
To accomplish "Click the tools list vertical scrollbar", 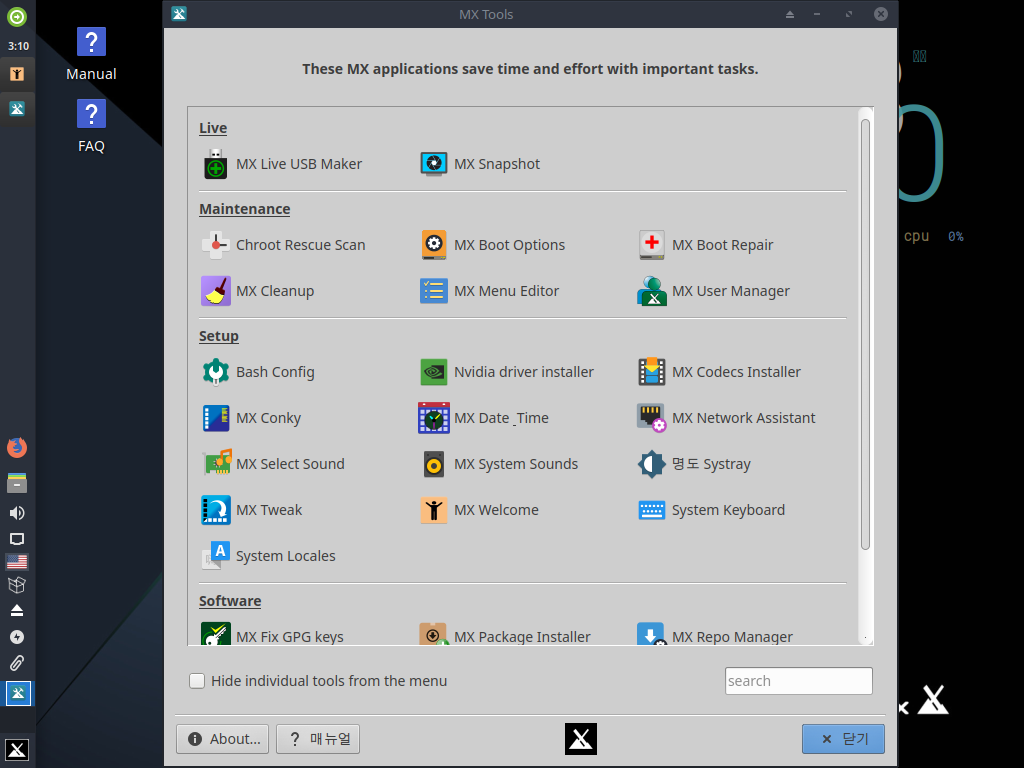I will (865, 334).
